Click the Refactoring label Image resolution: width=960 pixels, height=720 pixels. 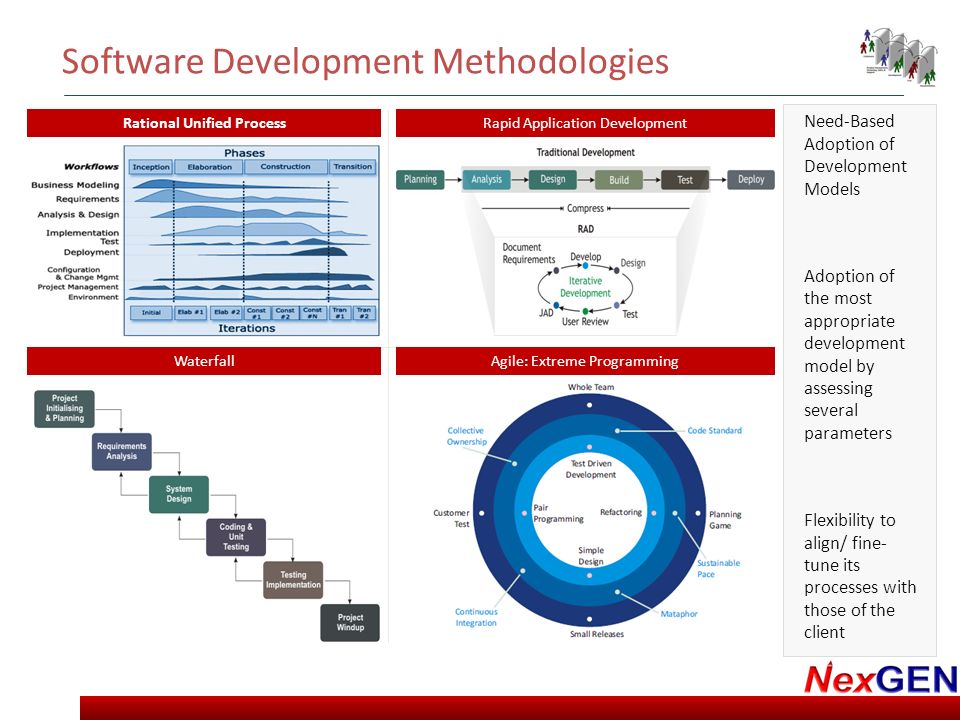pos(621,512)
